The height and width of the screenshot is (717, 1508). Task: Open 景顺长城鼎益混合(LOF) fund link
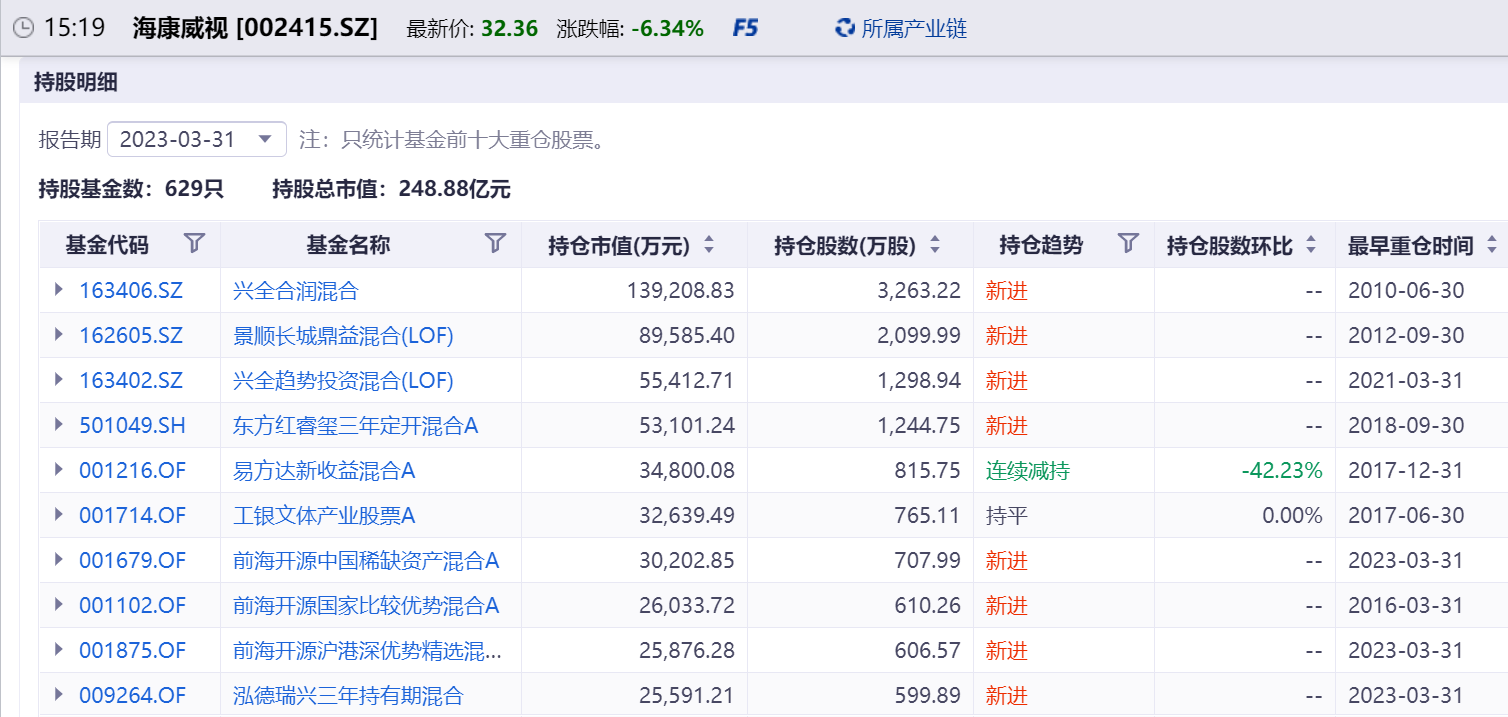pyautogui.click(x=343, y=336)
